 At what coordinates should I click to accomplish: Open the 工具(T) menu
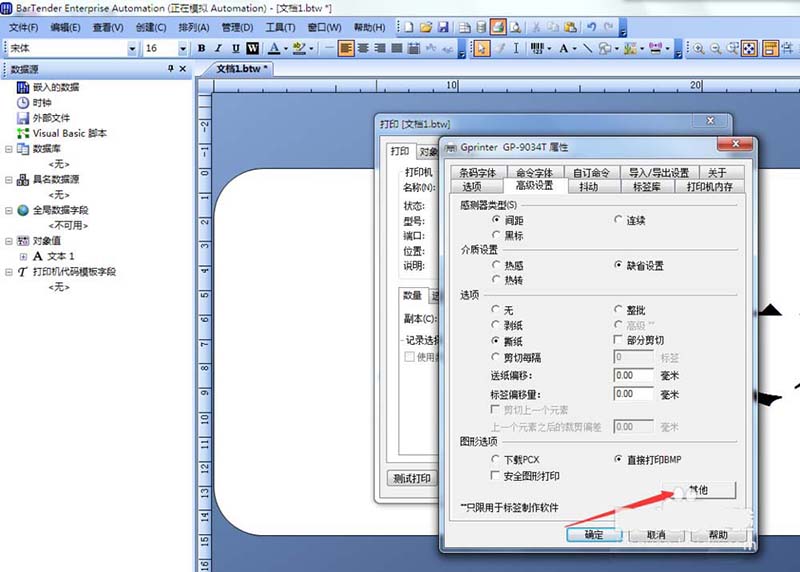tap(280, 28)
